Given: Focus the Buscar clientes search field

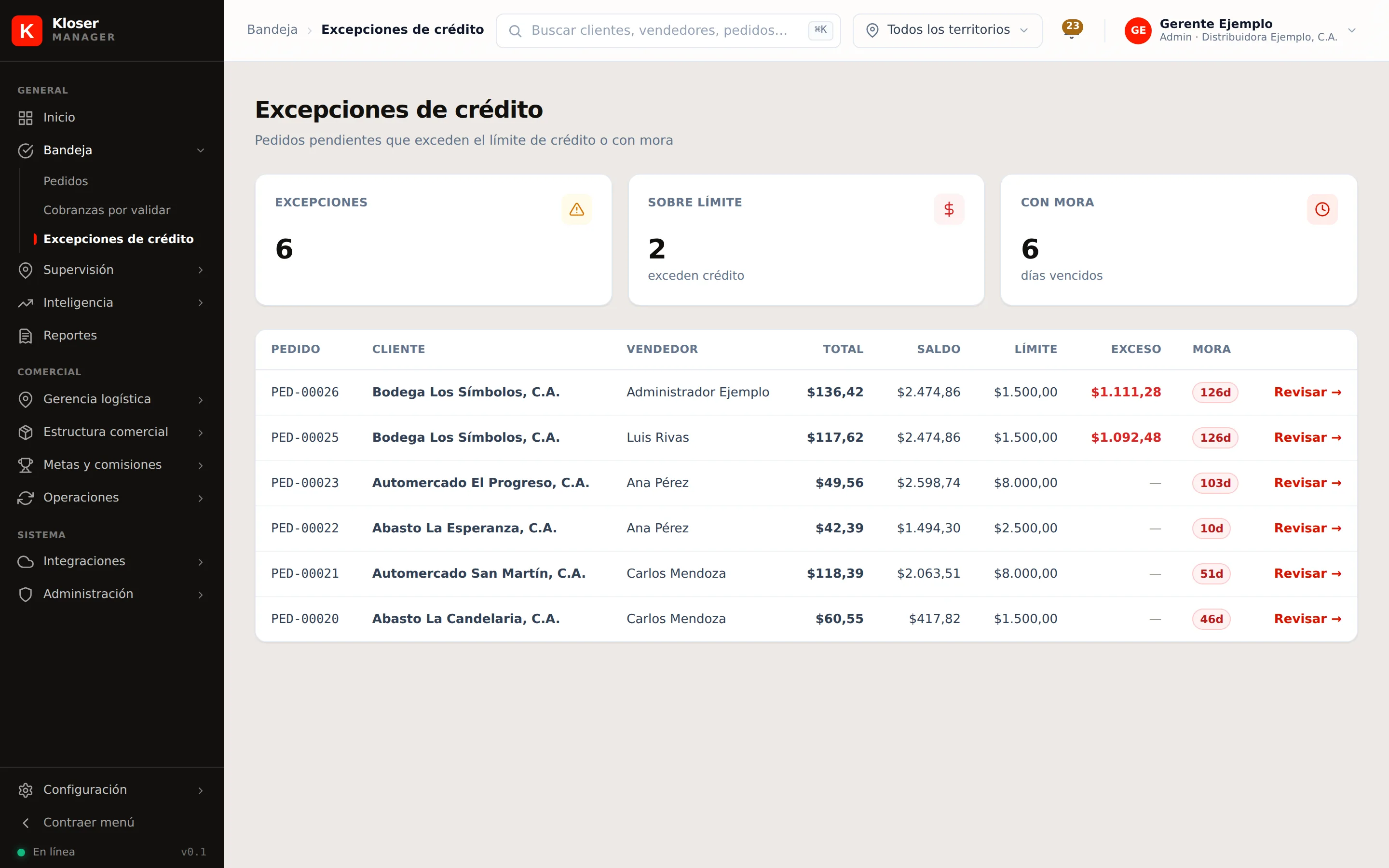Looking at the screenshot, I should coord(668,30).
